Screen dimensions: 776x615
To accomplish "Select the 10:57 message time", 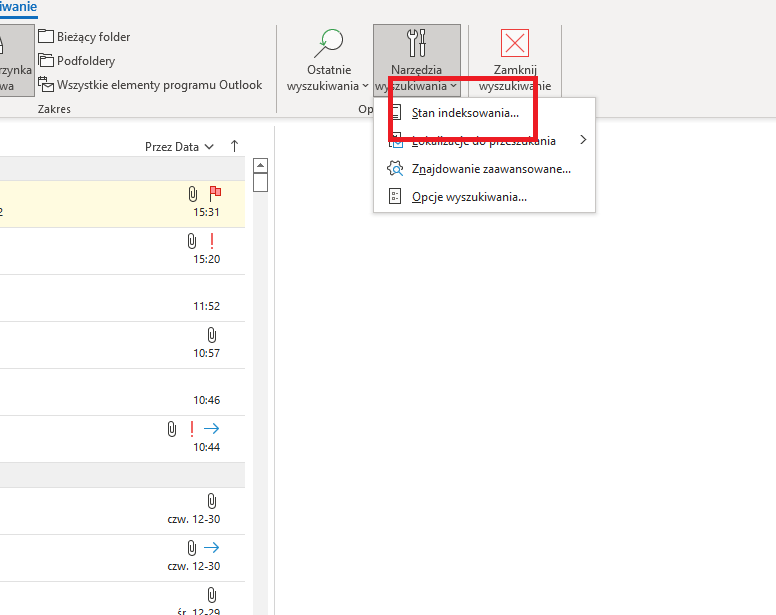I will click(206, 353).
